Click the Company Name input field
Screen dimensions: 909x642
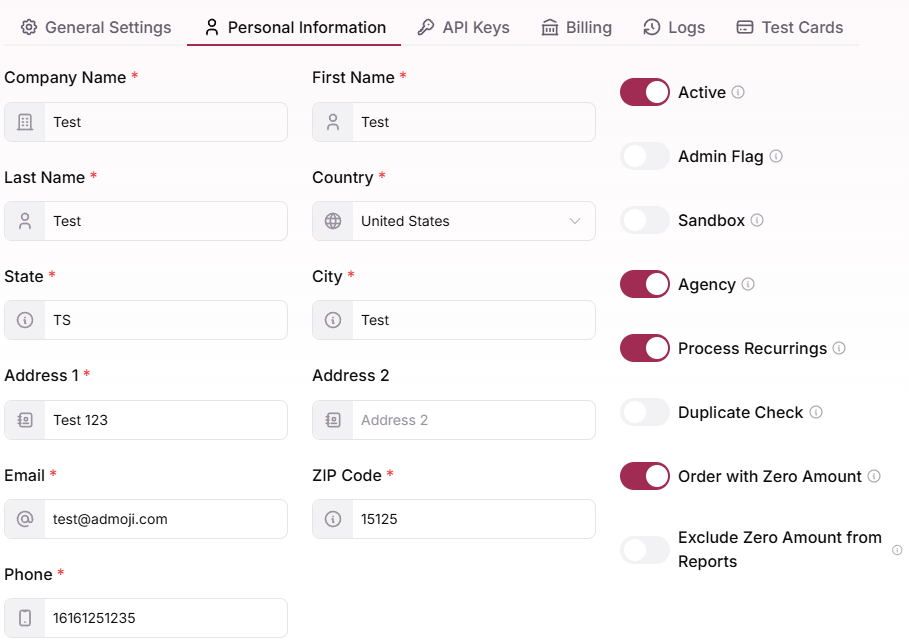[x=146, y=122]
